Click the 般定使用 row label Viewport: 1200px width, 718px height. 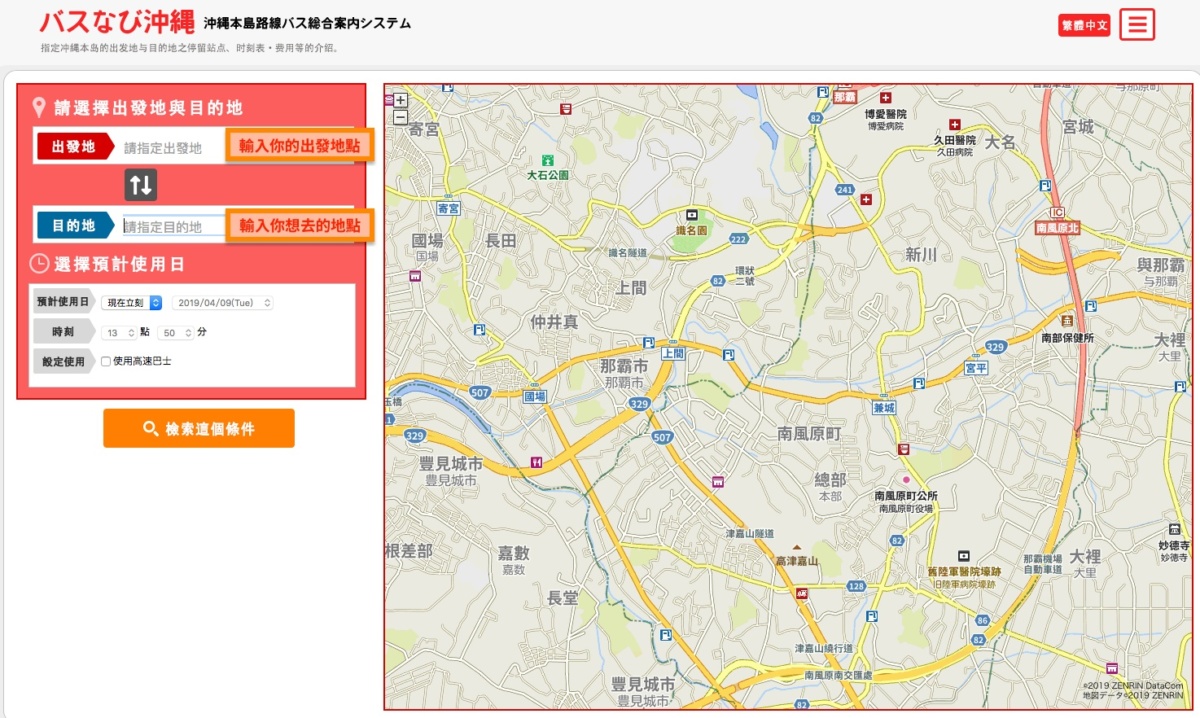point(64,361)
